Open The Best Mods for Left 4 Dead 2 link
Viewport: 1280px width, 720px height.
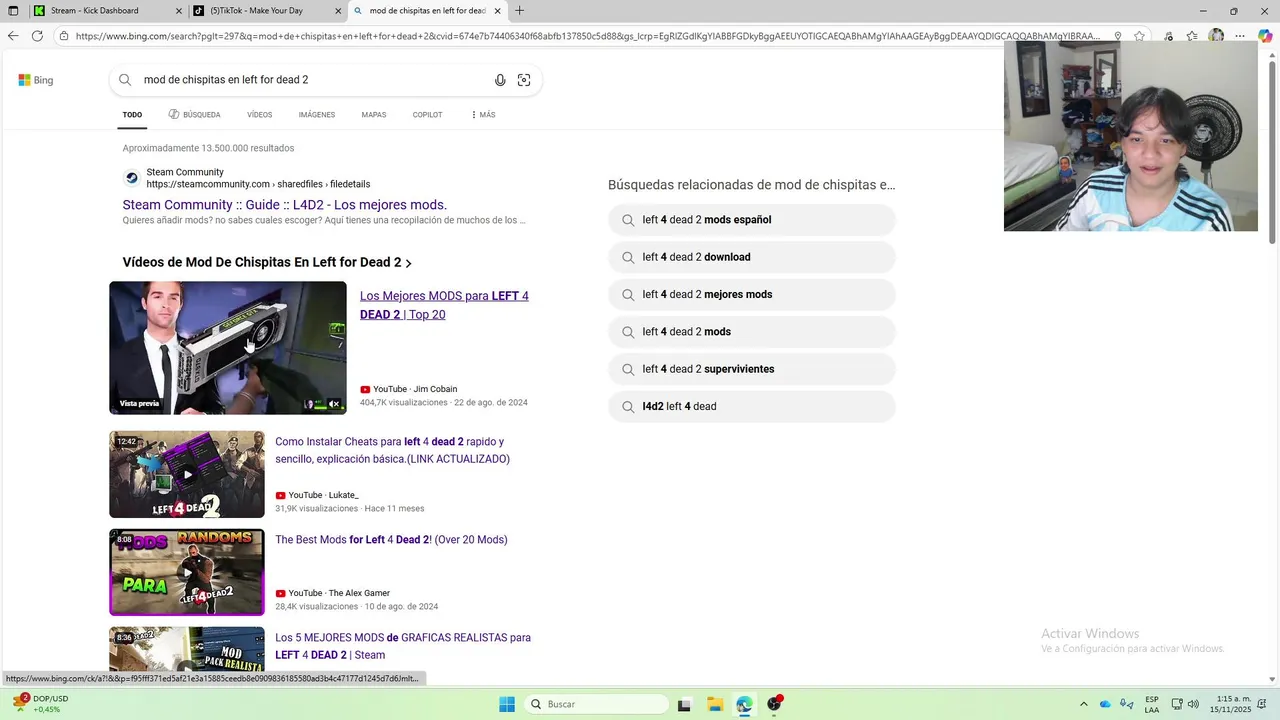[x=391, y=540]
